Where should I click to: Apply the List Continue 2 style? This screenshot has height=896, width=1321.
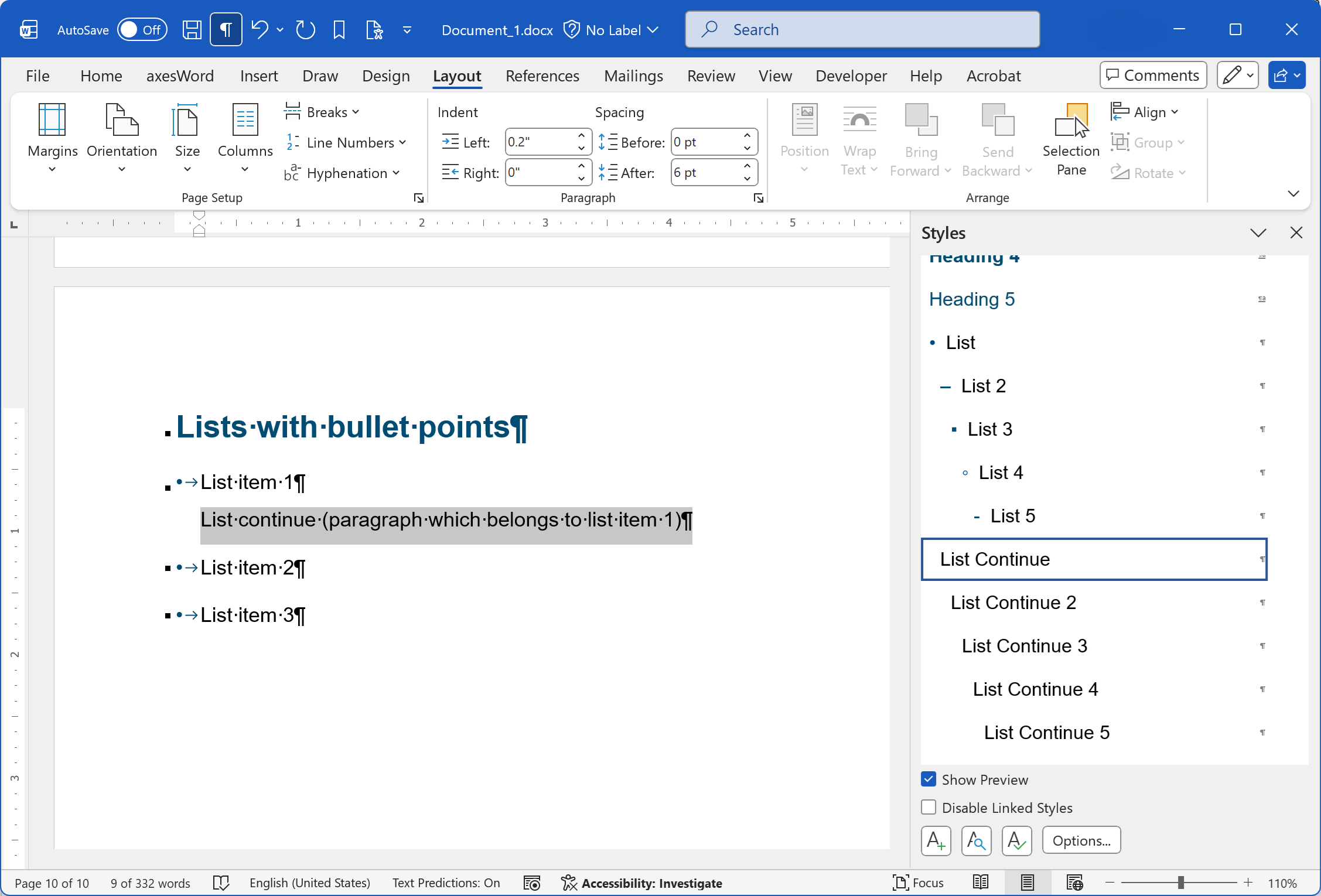[x=1094, y=603]
